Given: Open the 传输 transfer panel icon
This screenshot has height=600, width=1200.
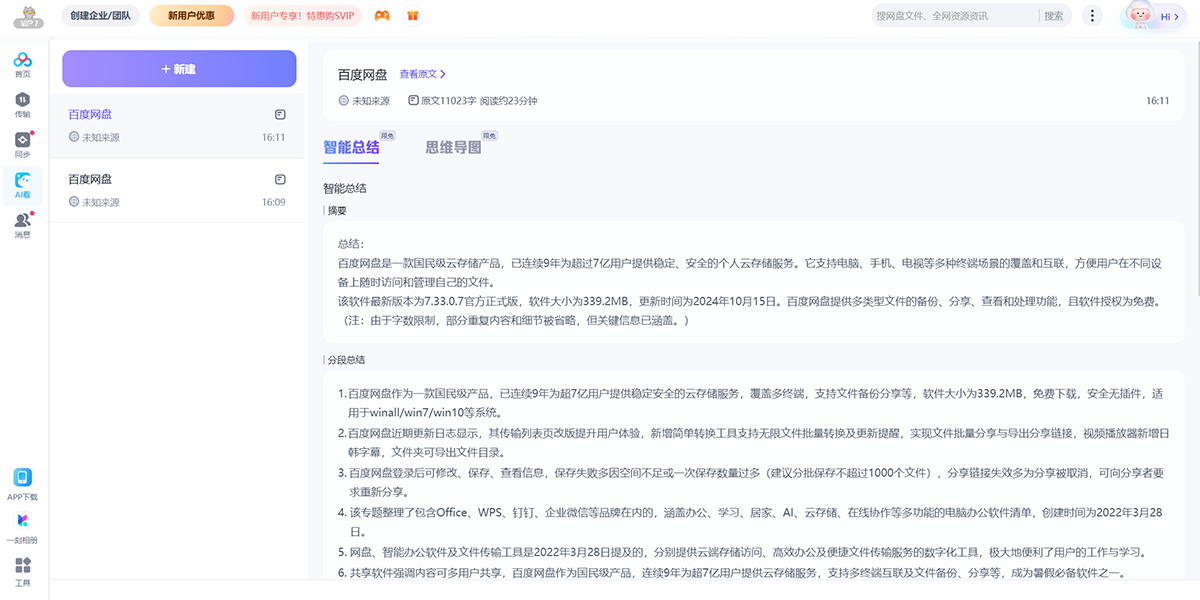Looking at the screenshot, I should pyautogui.click(x=22, y=104).
